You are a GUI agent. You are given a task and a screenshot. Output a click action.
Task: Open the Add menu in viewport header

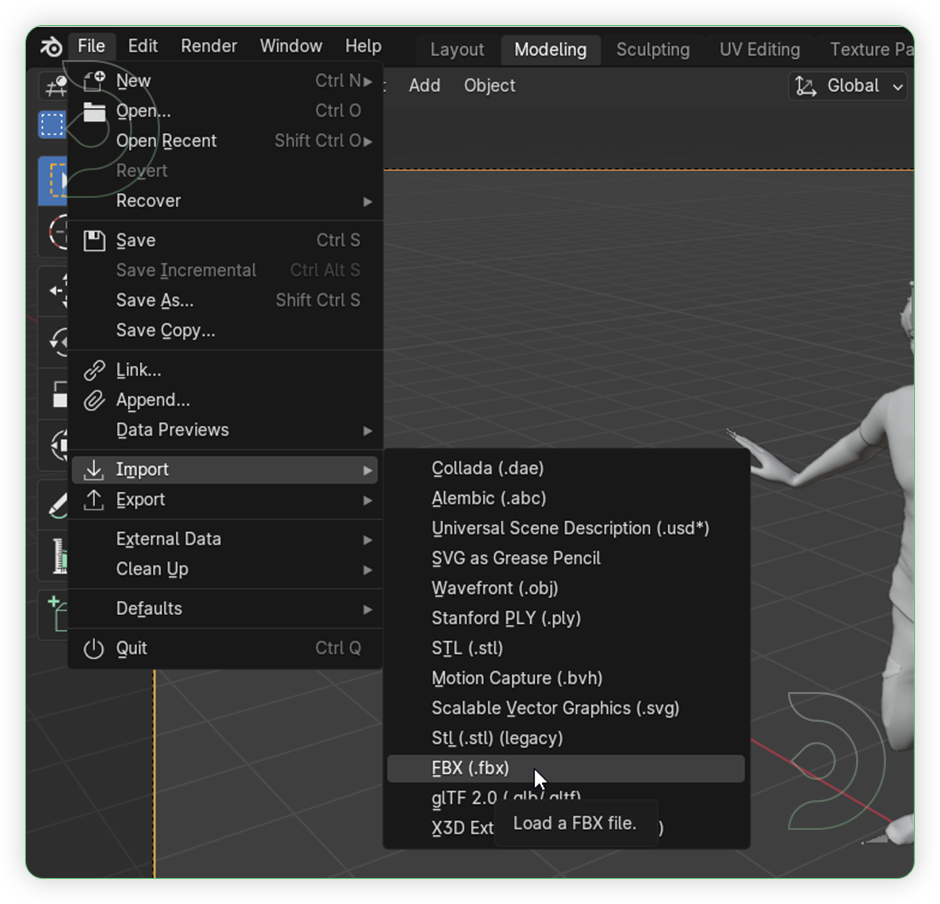coord(424,86)
